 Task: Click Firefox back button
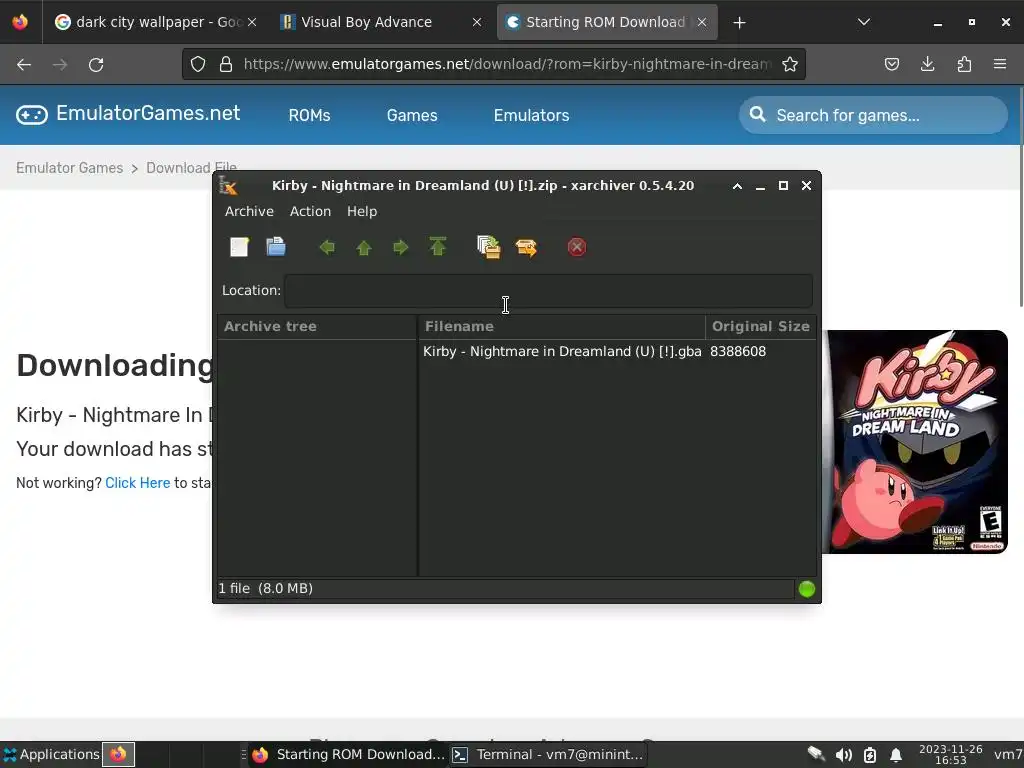coord(24,64)
